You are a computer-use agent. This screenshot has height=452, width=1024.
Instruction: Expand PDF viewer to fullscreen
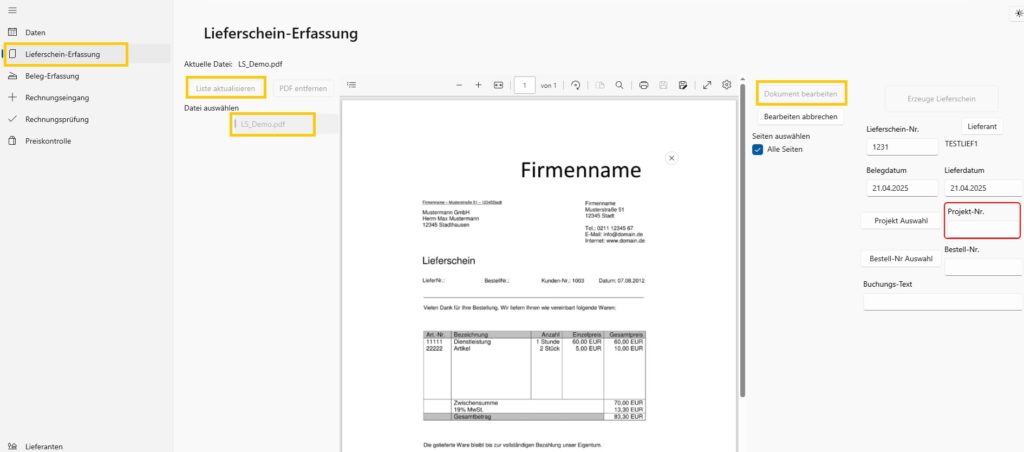pos(707,85)
